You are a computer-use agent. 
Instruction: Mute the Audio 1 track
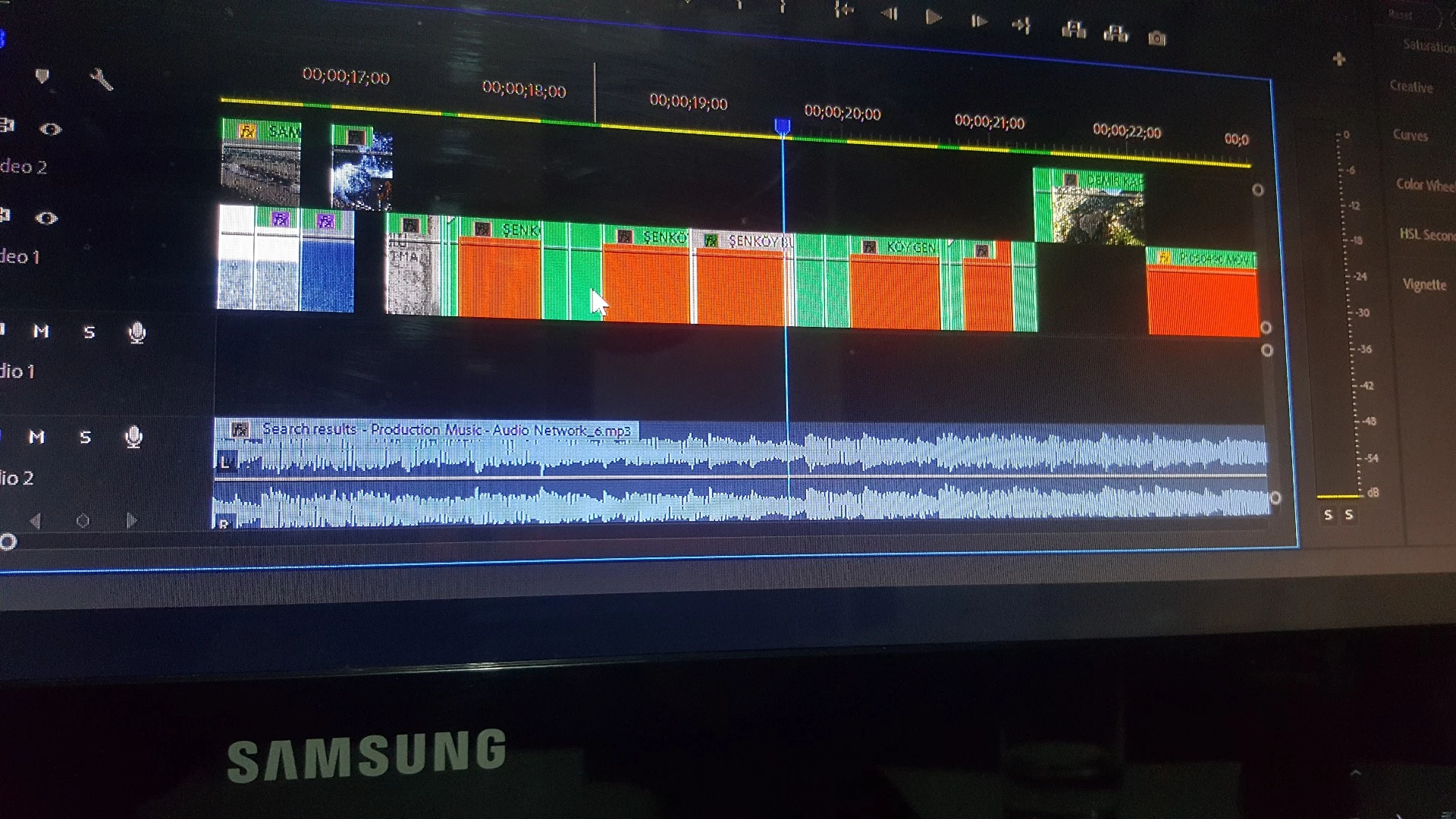[x=41, y=331]
